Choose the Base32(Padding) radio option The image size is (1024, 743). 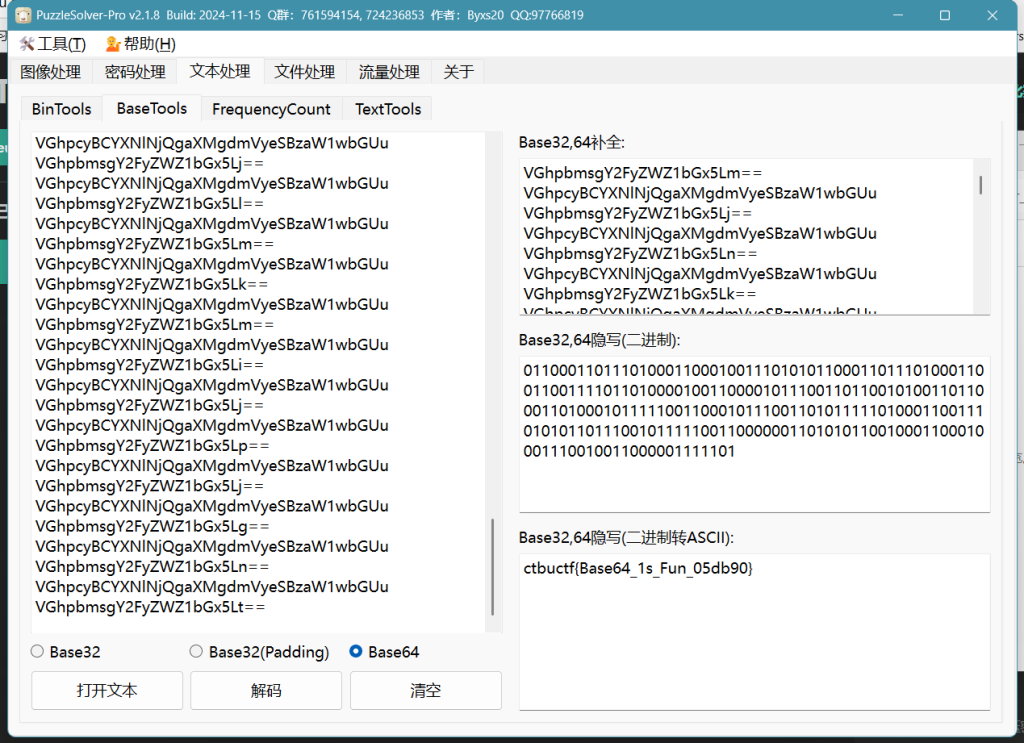[197, 652]
